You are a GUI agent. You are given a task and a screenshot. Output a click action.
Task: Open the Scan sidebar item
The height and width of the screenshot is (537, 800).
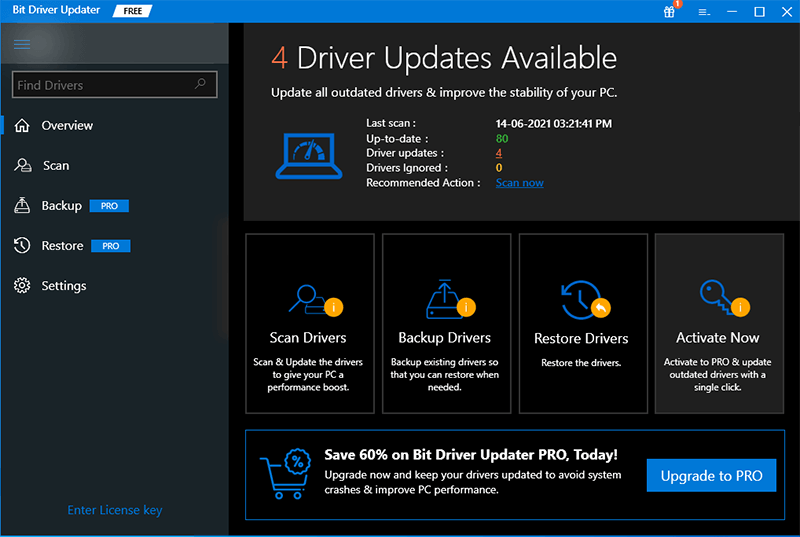[x=55, y=166]
